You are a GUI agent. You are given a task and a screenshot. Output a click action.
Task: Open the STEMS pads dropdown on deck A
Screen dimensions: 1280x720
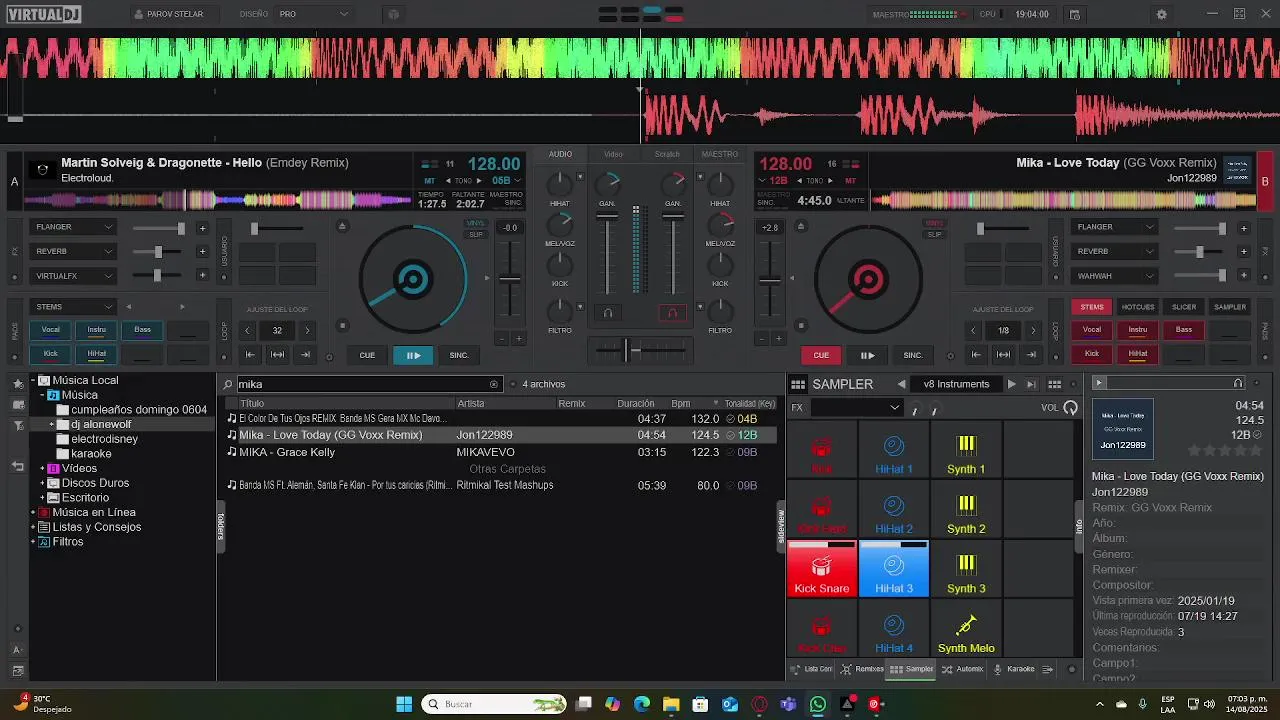[x=74, y=306]
